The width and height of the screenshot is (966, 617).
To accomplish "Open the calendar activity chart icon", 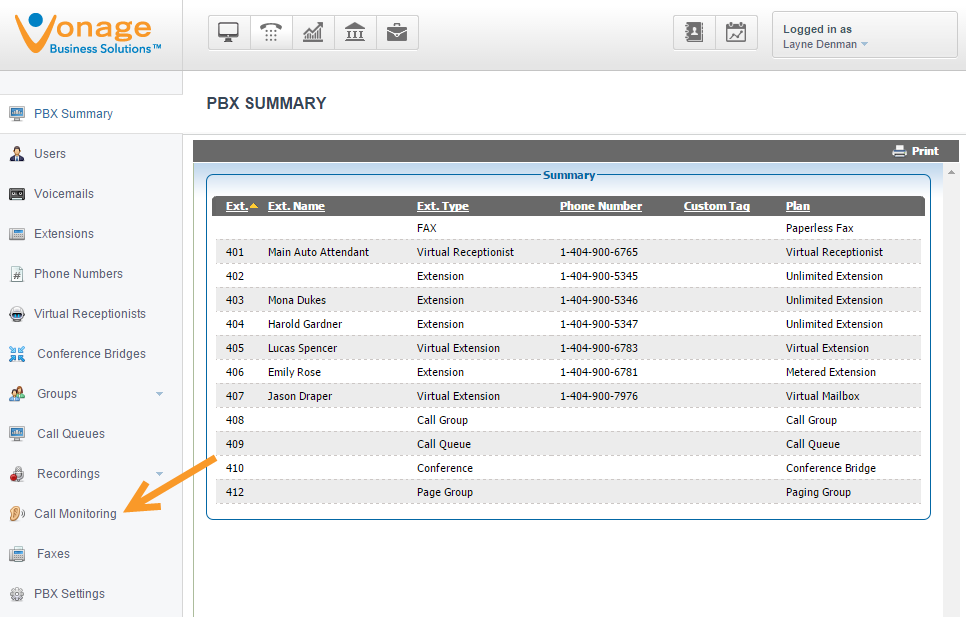I will coord(736,33).
